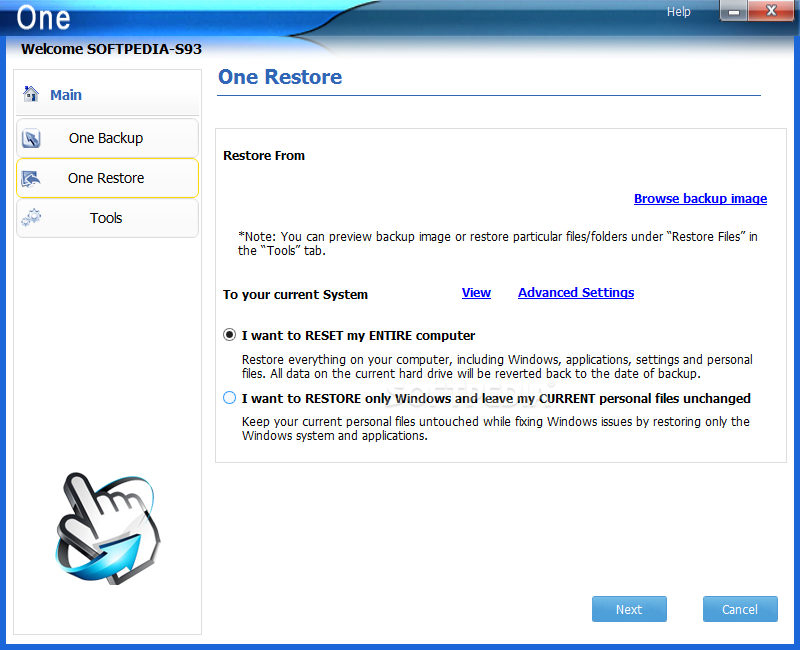Close the One application window
The image size is (800, 650).
tap(771, 11)
